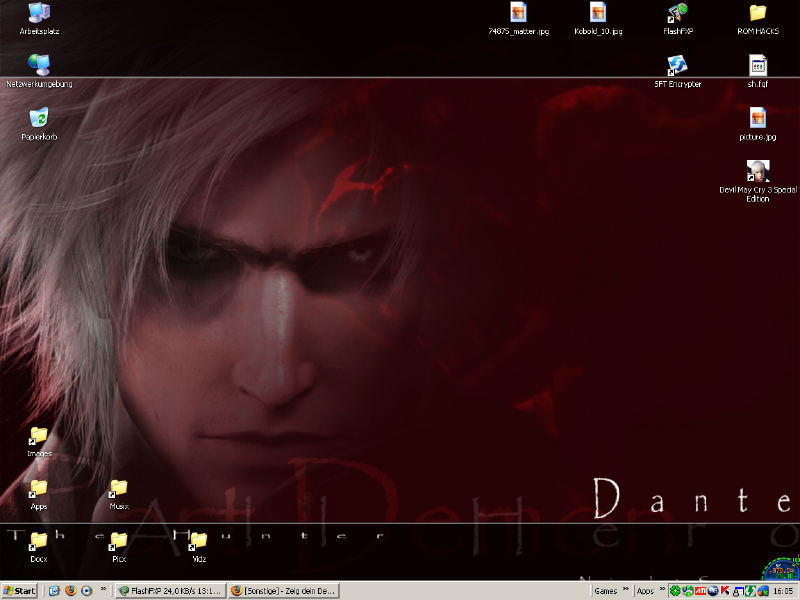Open the Images folder shortcut
The image size is (800, 600).
pos(39,442)
